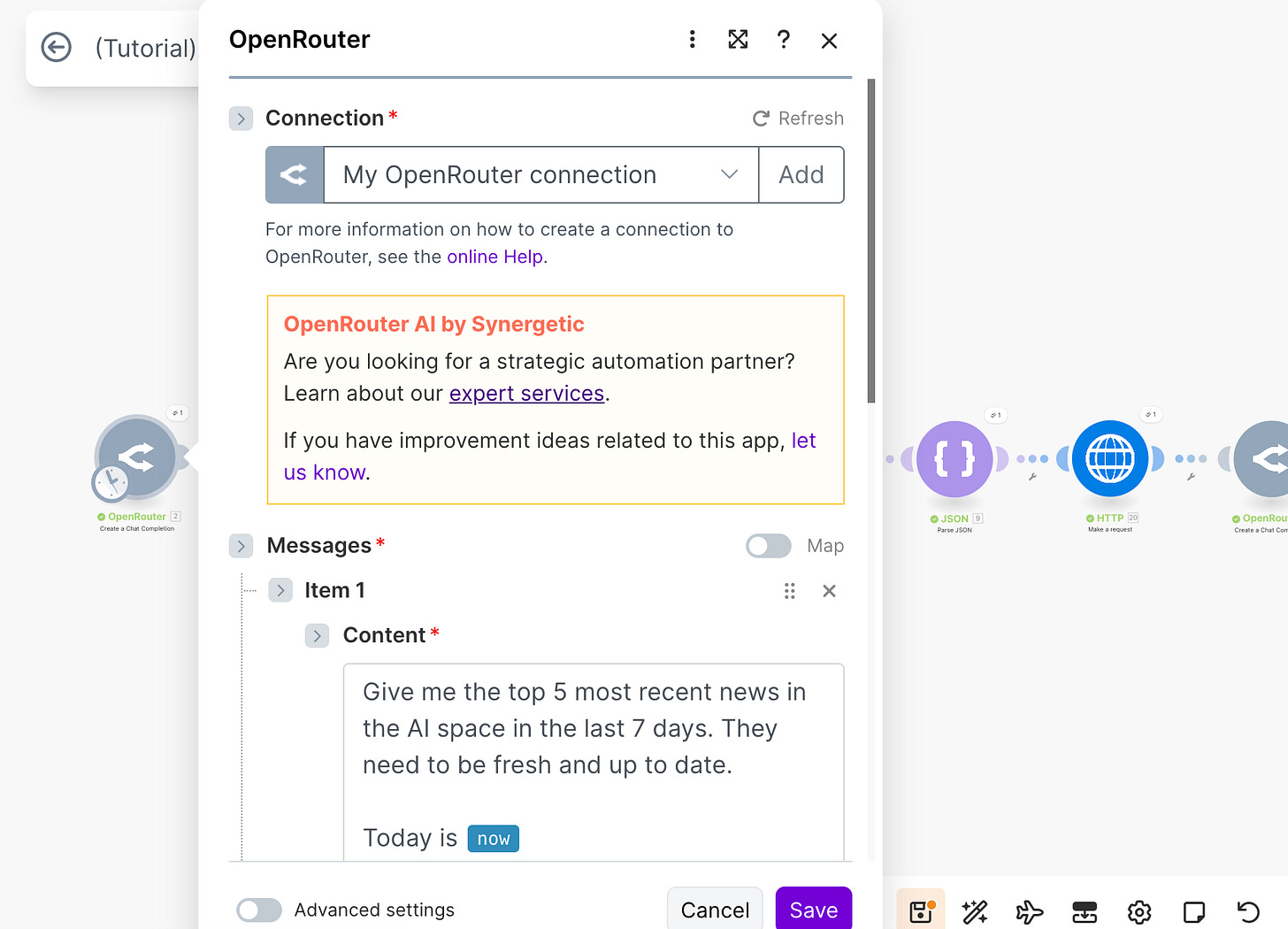Click inside the Content text area
Image resolution: width=1288 pixels, height=929 pixels.
(x=594, y=761)
